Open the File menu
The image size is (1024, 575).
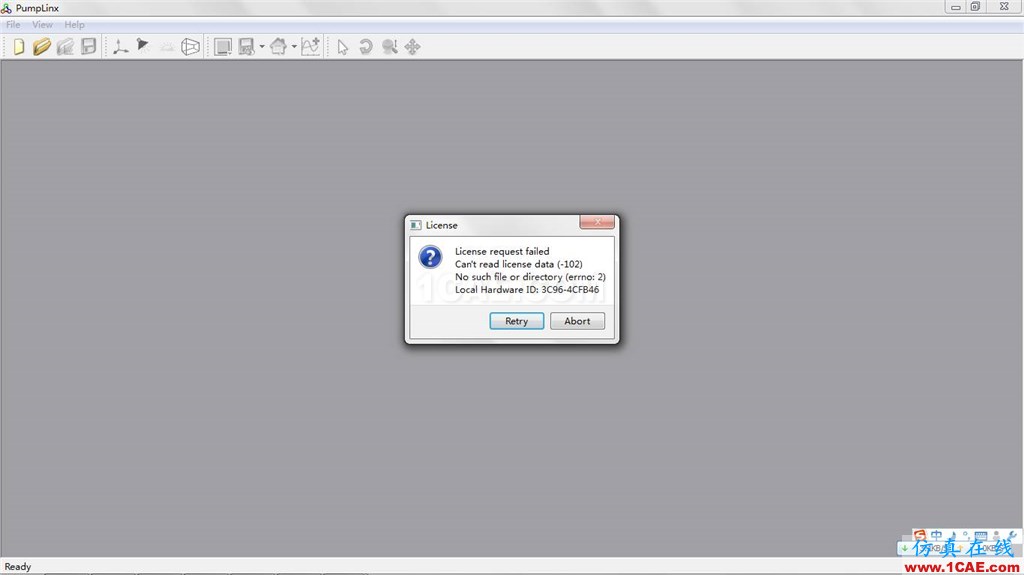13,25
